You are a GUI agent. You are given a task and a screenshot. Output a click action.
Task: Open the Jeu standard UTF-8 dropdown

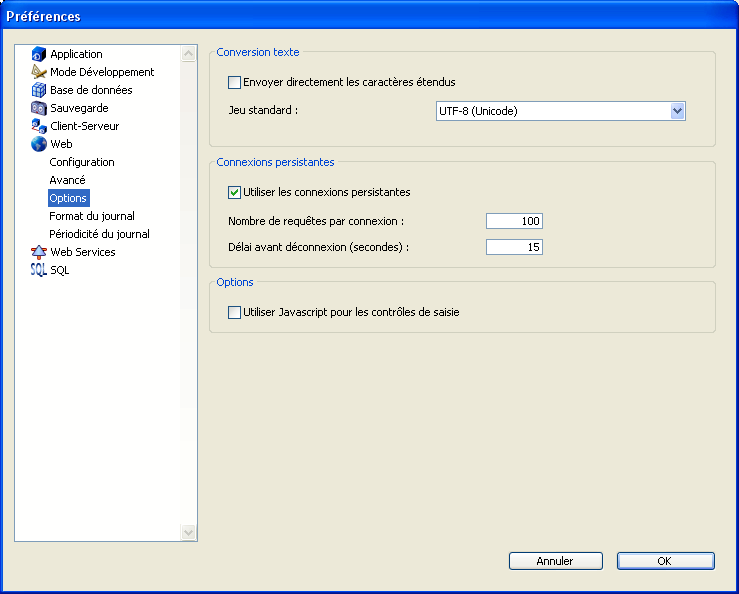pyautogui.click(x=677, y=111)
